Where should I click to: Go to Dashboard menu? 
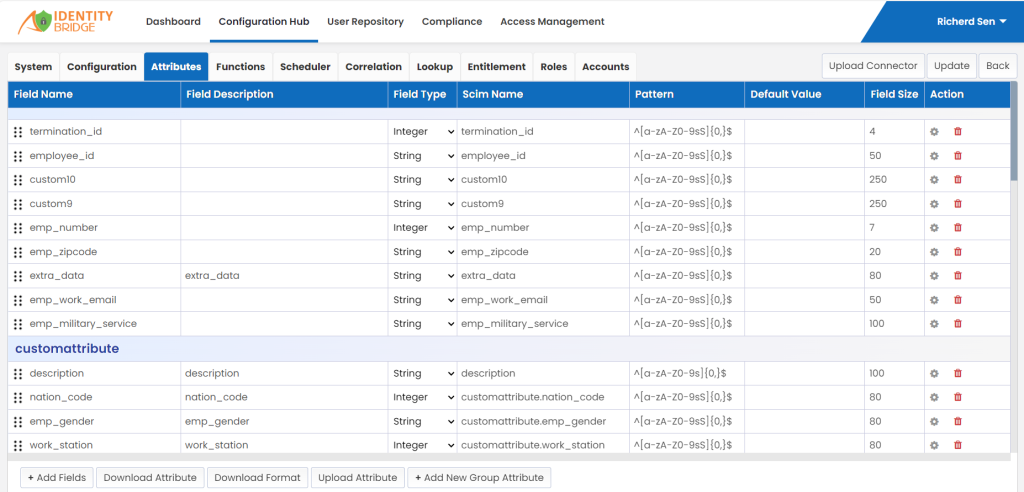173,22
